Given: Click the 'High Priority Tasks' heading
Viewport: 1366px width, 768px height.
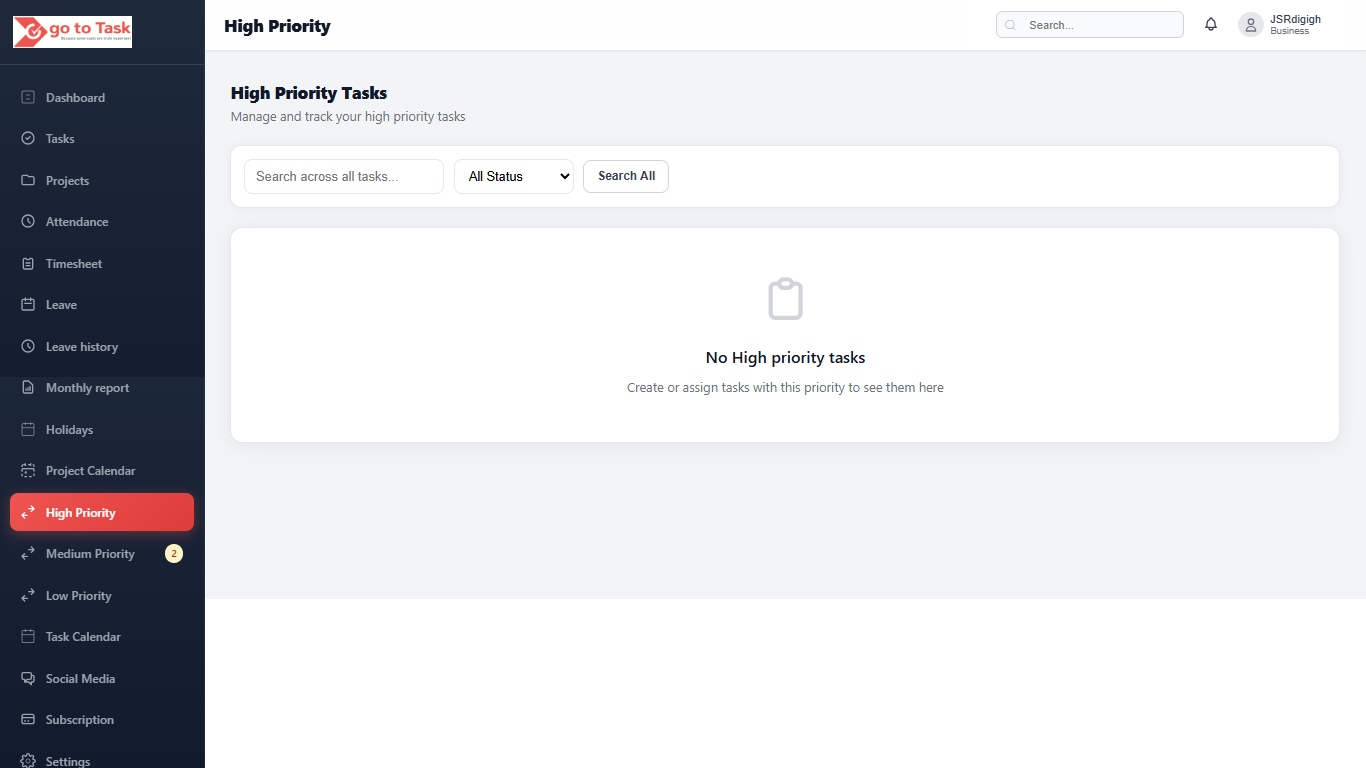Looking at the screenshot, I should [309, 93].
